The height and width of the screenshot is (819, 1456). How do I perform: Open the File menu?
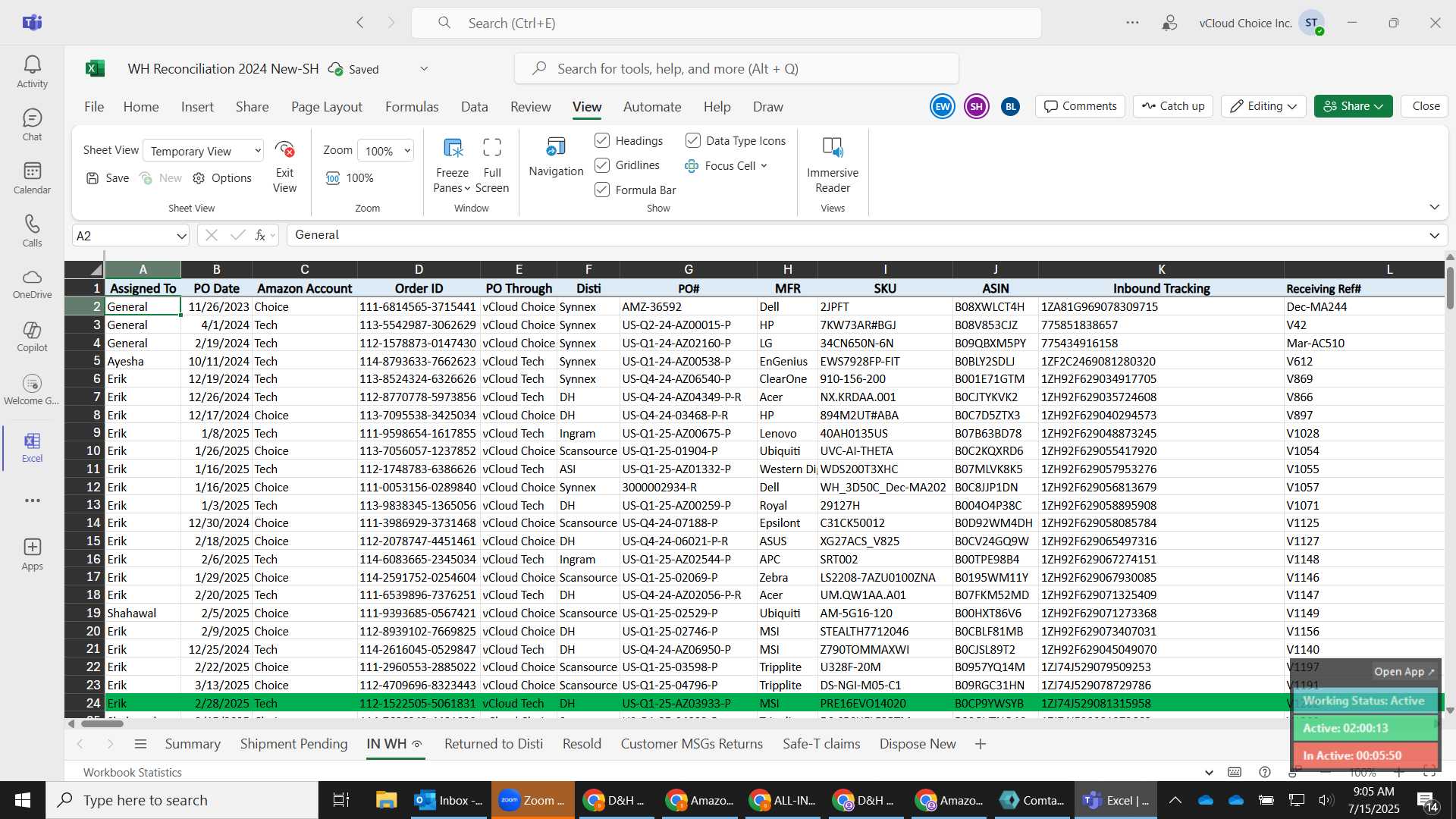94,107
